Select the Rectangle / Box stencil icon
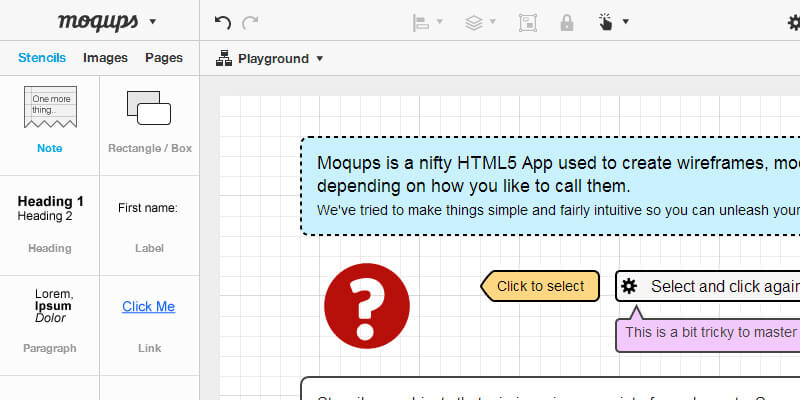The height and width of the screenshot is (400, 800). (149, 108)
